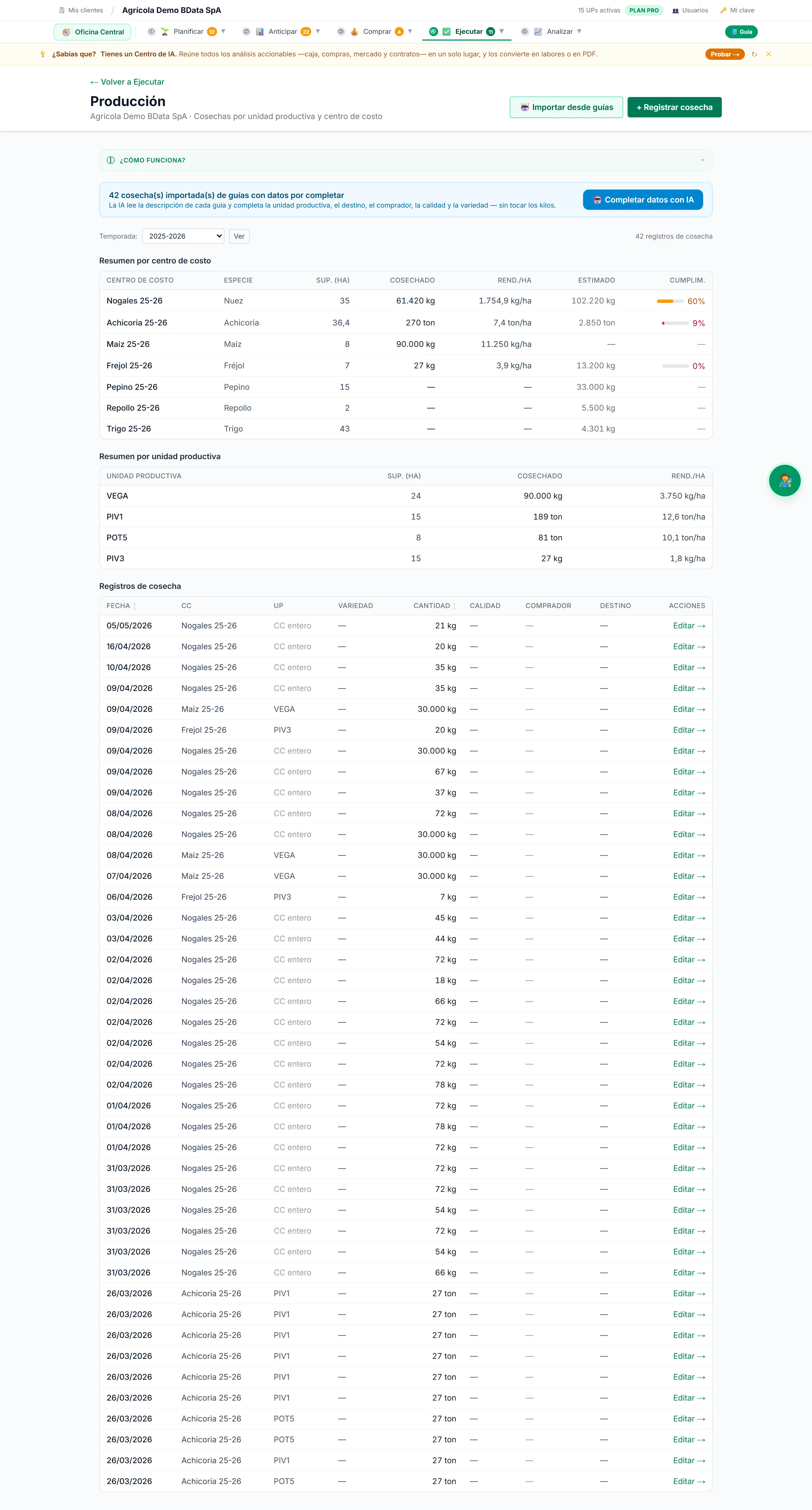Click the Probar button in the banner

click(x=725, y=54)
